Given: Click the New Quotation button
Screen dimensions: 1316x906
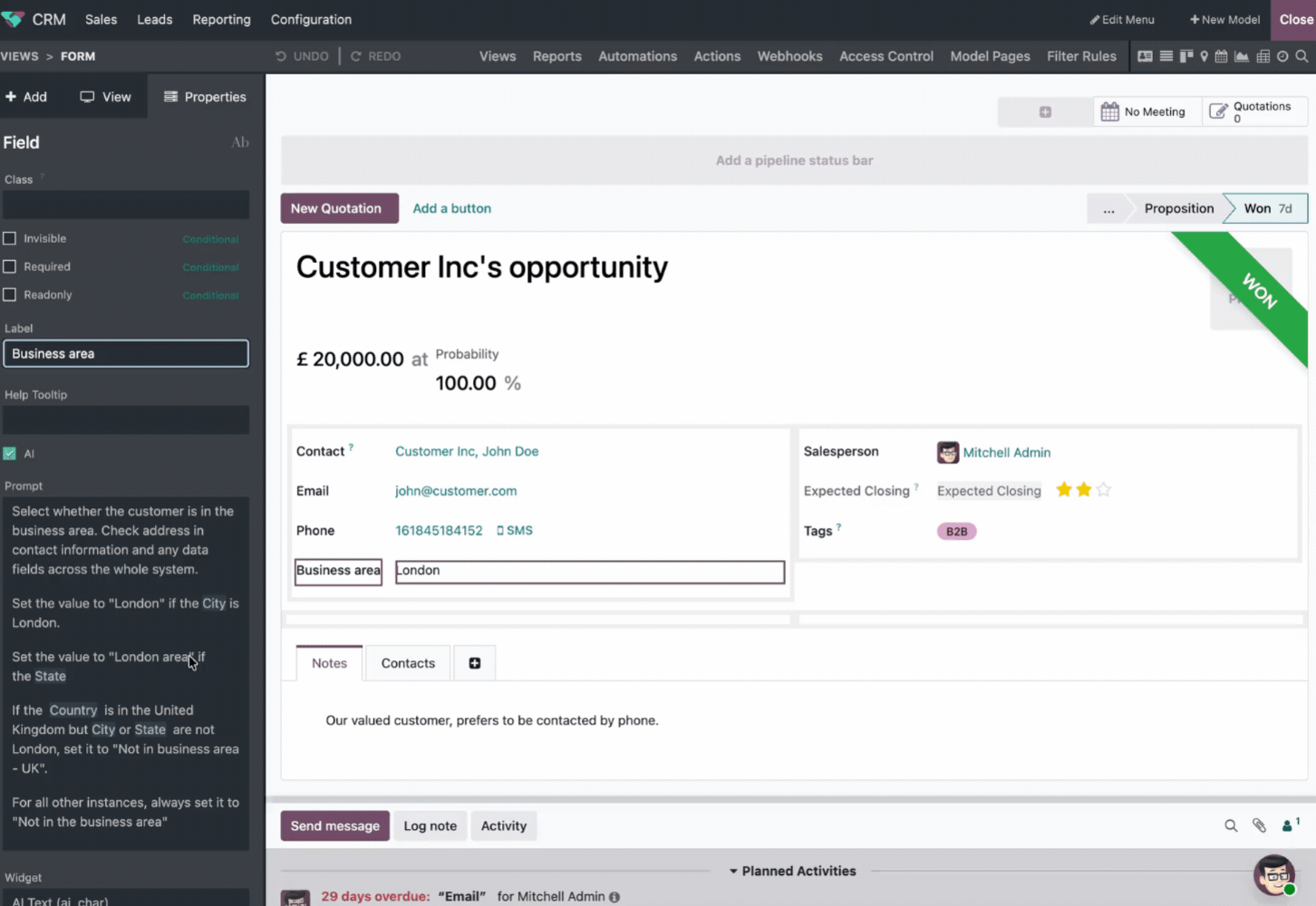Looking at the screenshot, I should point(335,208).
